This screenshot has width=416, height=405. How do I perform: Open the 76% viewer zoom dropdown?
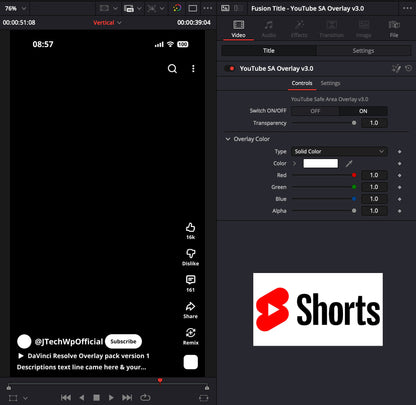point(15,8)
